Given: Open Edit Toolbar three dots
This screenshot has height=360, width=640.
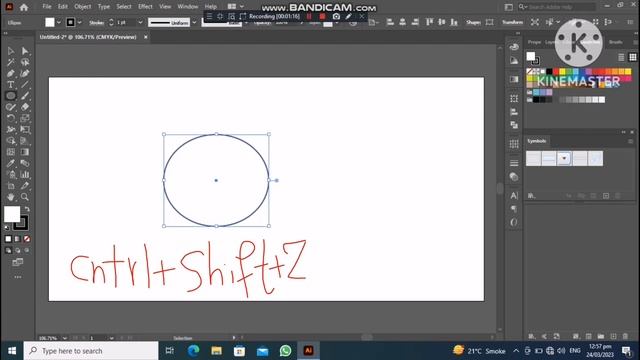Looking at the screenshot, I should [18, 277].
